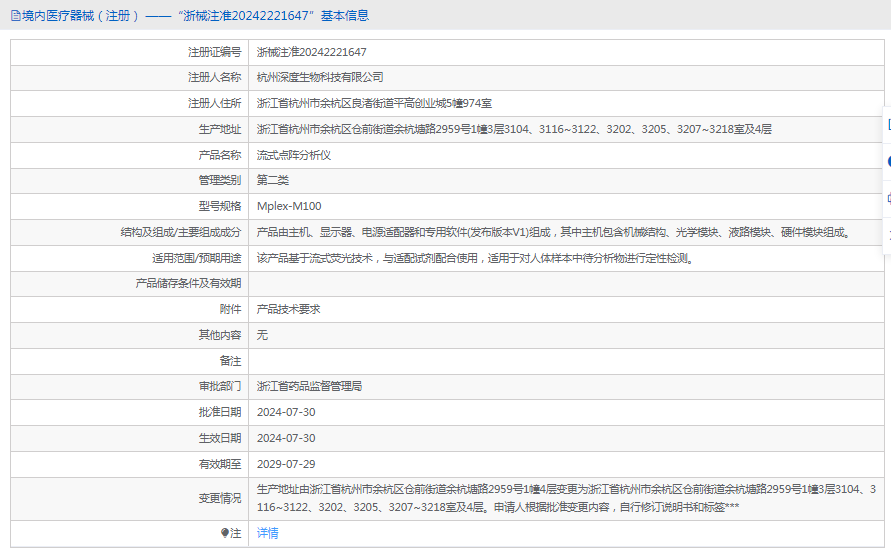Click the 批准日期 row label
Image resolution: width=891 pixels, height=553 pixels.
(x=219, y=413)
